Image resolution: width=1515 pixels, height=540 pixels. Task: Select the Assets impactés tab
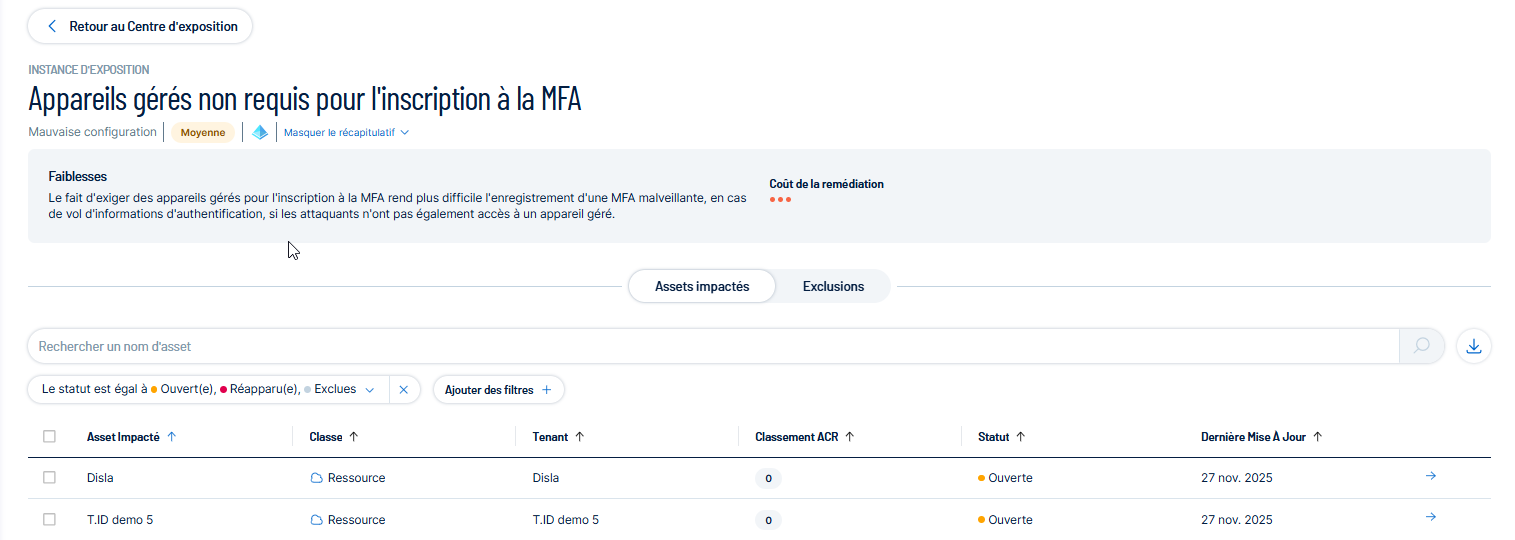[702, 286]
